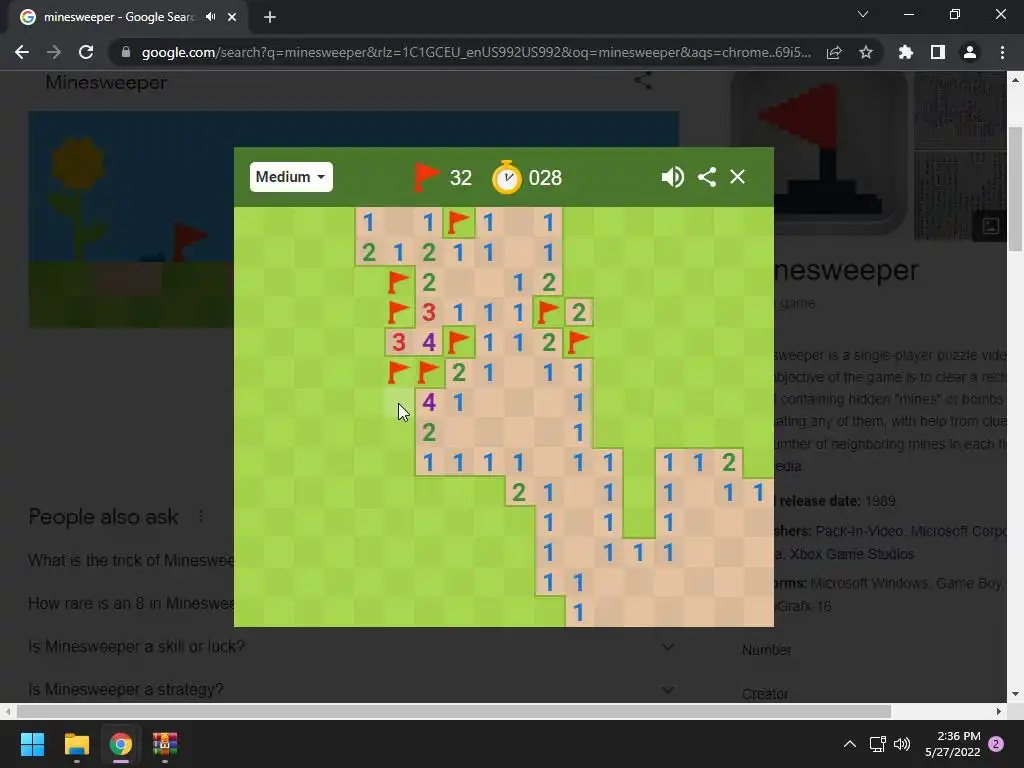Screen dimensions: 1024x768
Task: Toggle Chrome side panel
Action: pyautogui.click(x=938, y=52)
